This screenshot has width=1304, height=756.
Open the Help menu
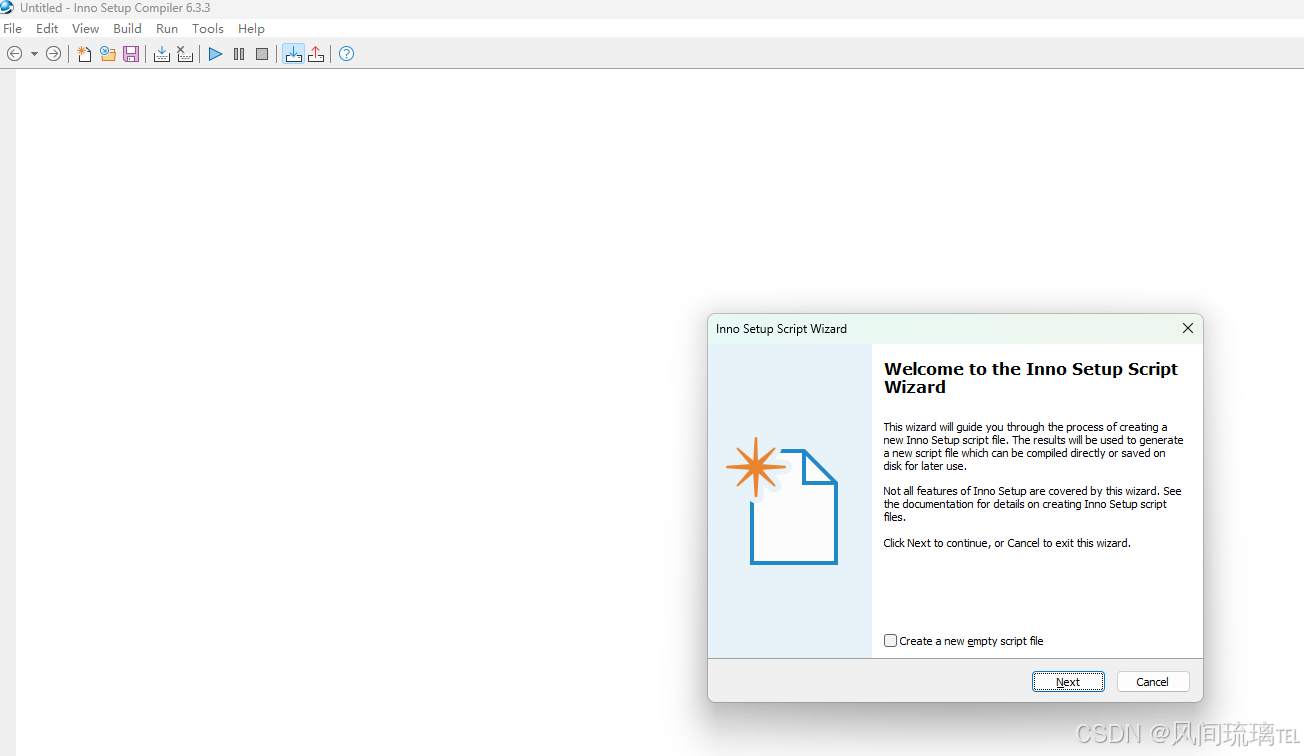coord(252,29)
